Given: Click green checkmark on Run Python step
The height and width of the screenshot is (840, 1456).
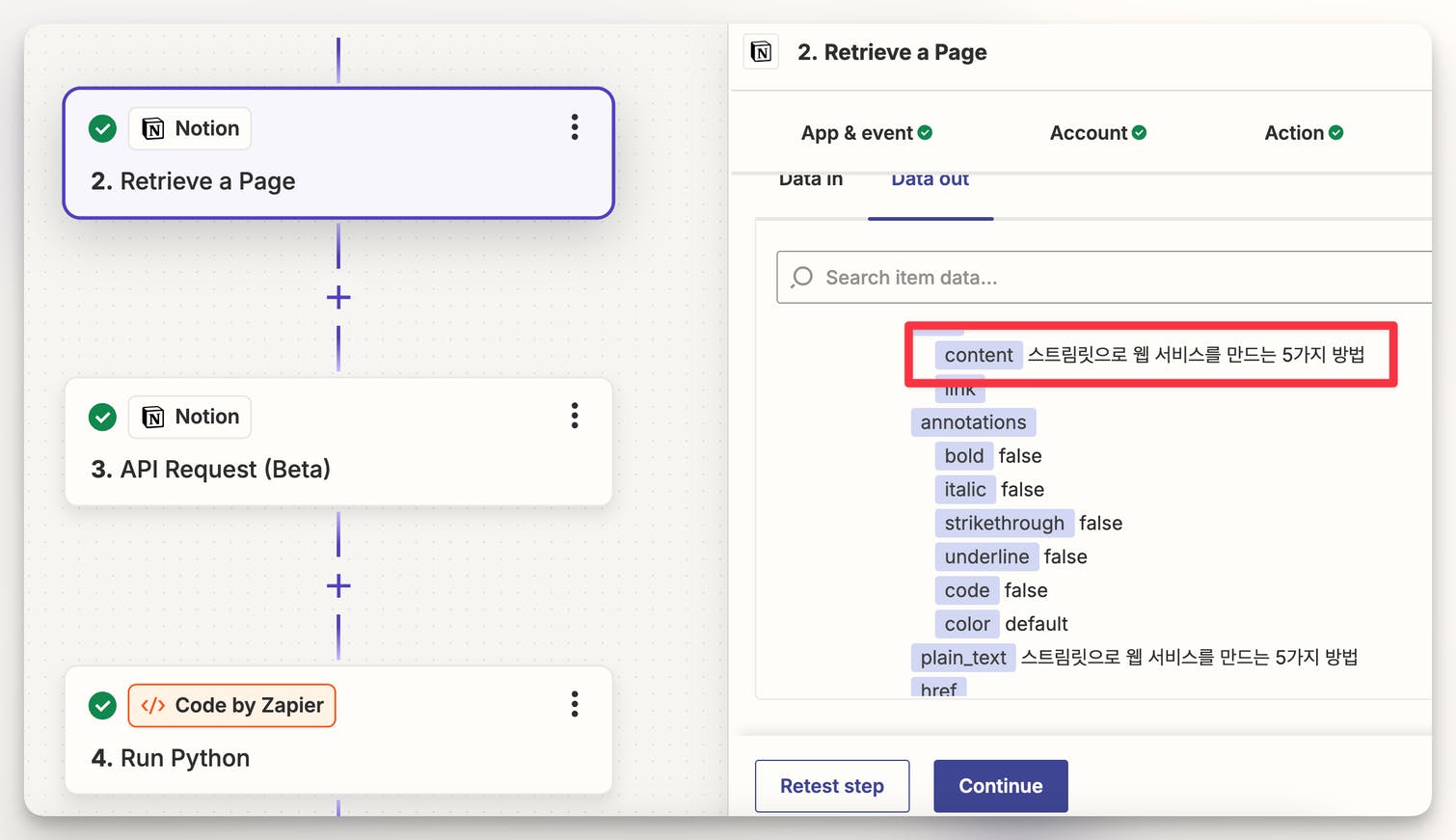Looking at the screenshot, I should tap(102, 706).
